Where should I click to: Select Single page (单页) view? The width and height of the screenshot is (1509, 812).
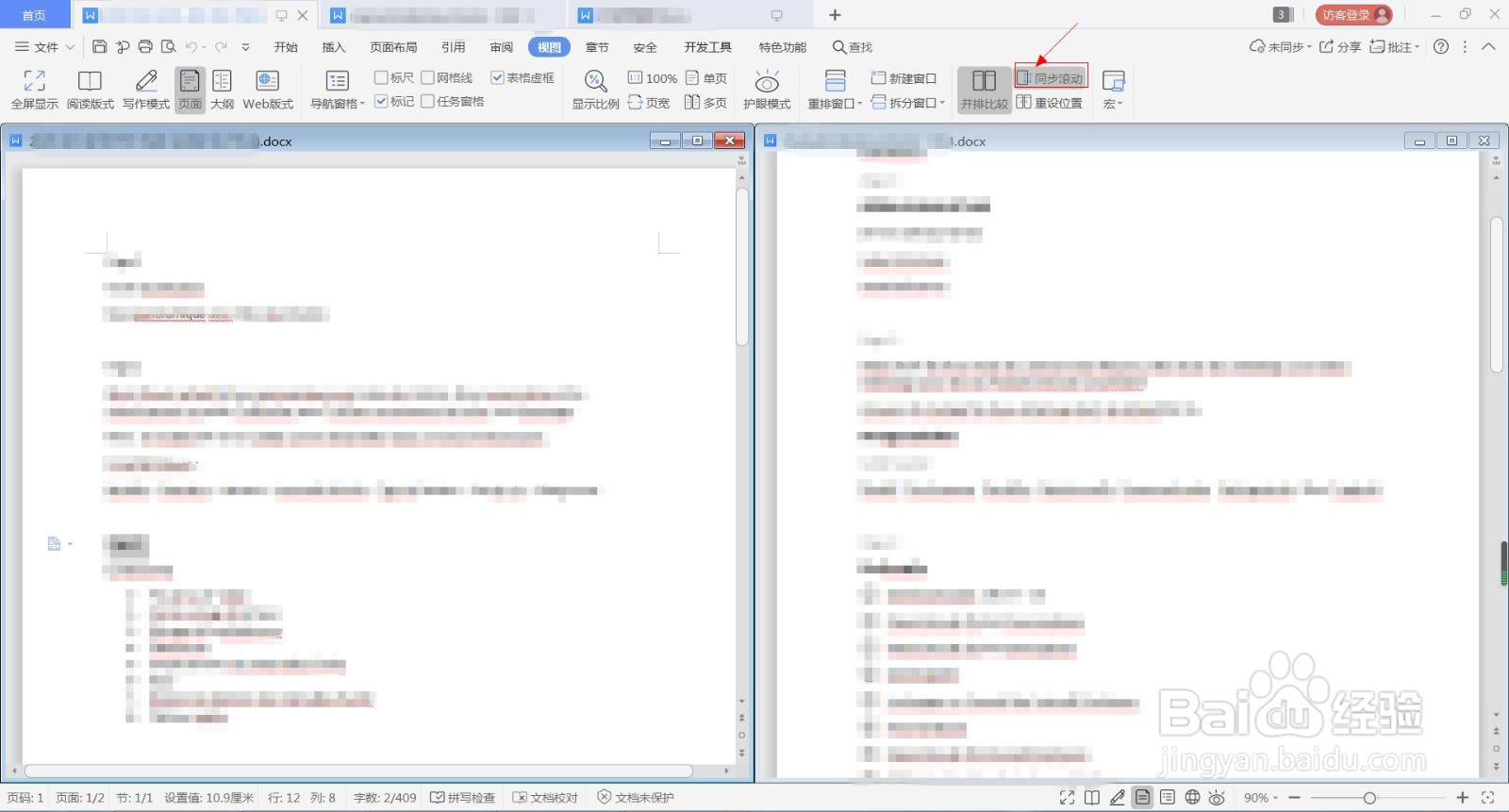[706, 78]
